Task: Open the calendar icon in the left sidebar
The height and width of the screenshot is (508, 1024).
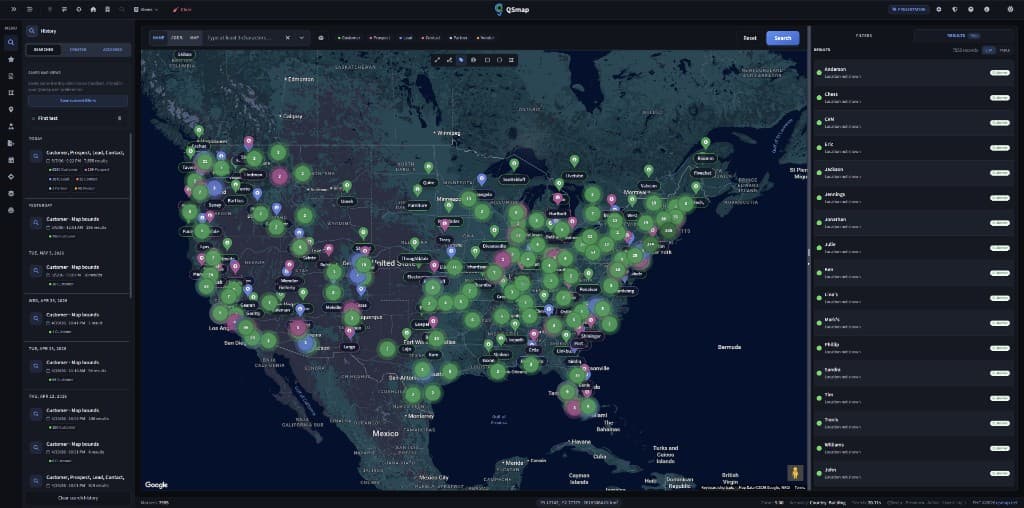Action: [10, 160]
